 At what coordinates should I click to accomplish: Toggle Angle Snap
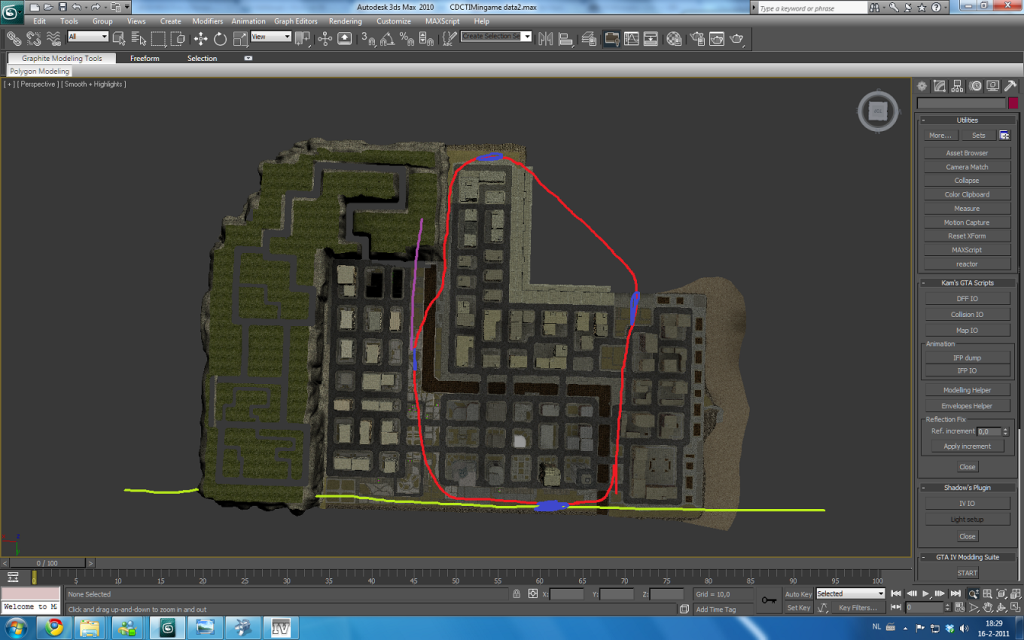(x=387, y=39)
